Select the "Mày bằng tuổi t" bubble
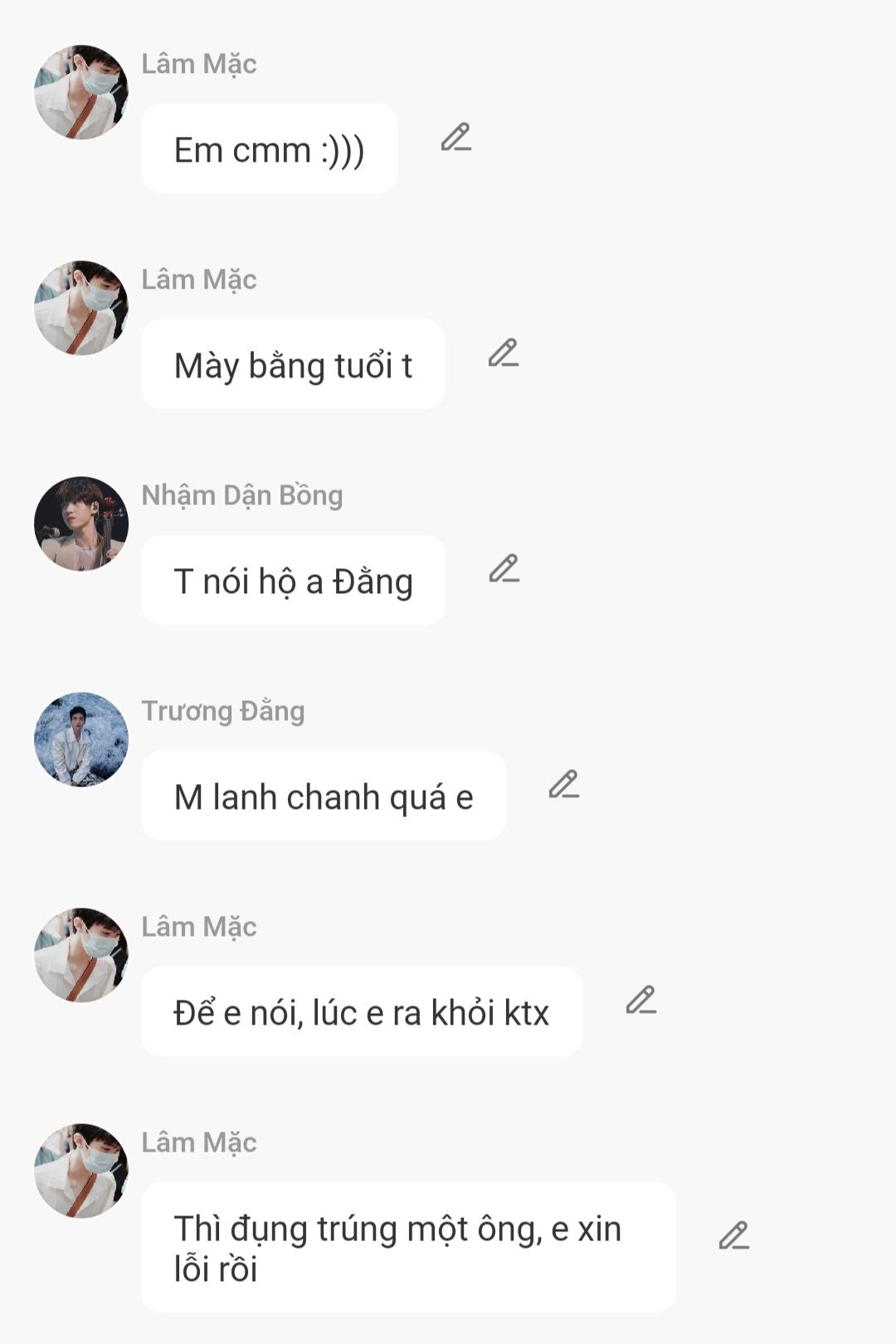Screen dimensions: 896x1344 (293, 364)
